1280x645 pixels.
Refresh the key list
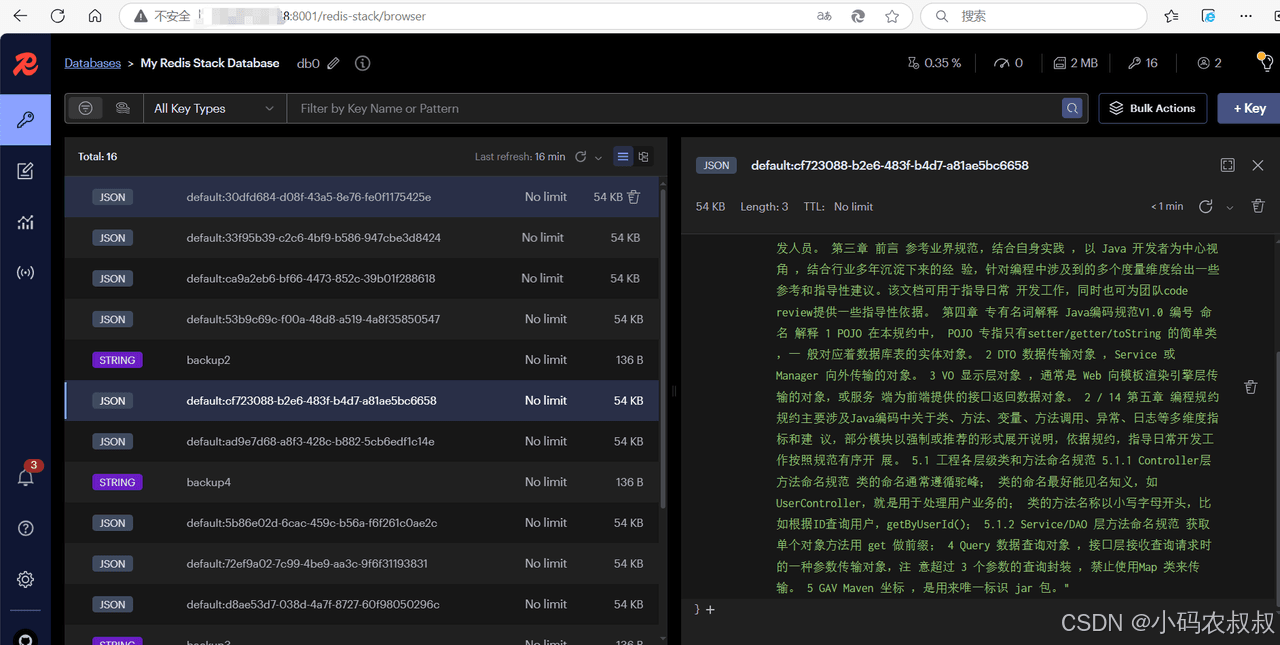(580, 157)
